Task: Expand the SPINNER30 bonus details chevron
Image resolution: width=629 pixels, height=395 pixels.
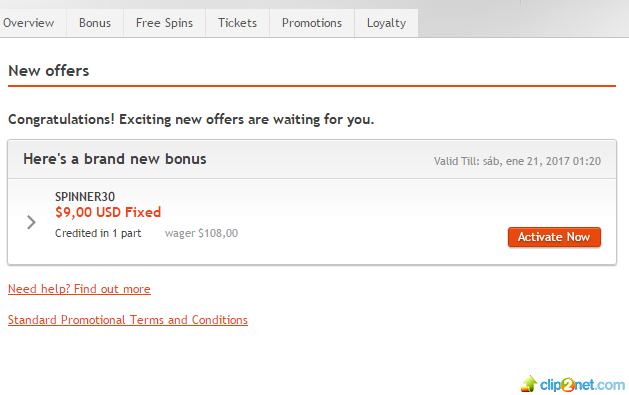Action: [x=31, y=222]
